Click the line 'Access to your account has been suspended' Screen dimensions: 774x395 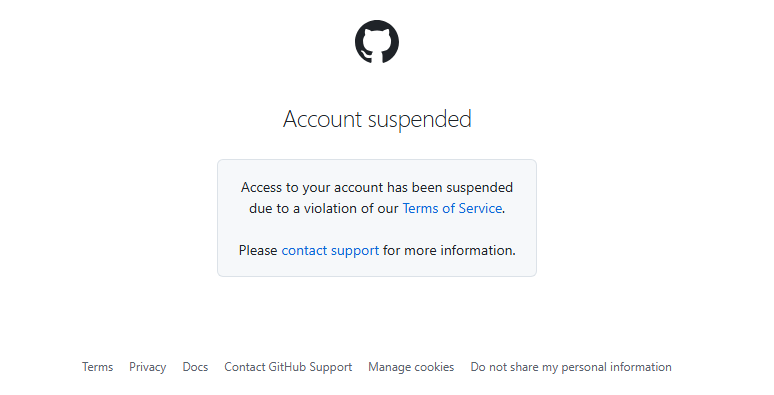point(377,188)
